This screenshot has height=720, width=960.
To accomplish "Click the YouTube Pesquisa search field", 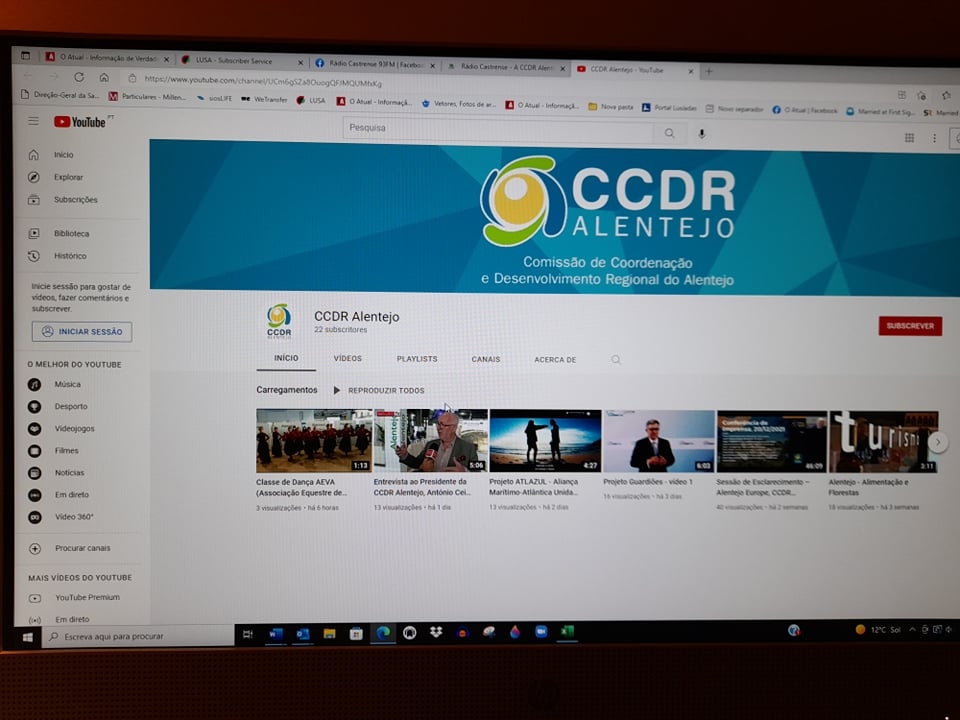I will click(498, 129).
